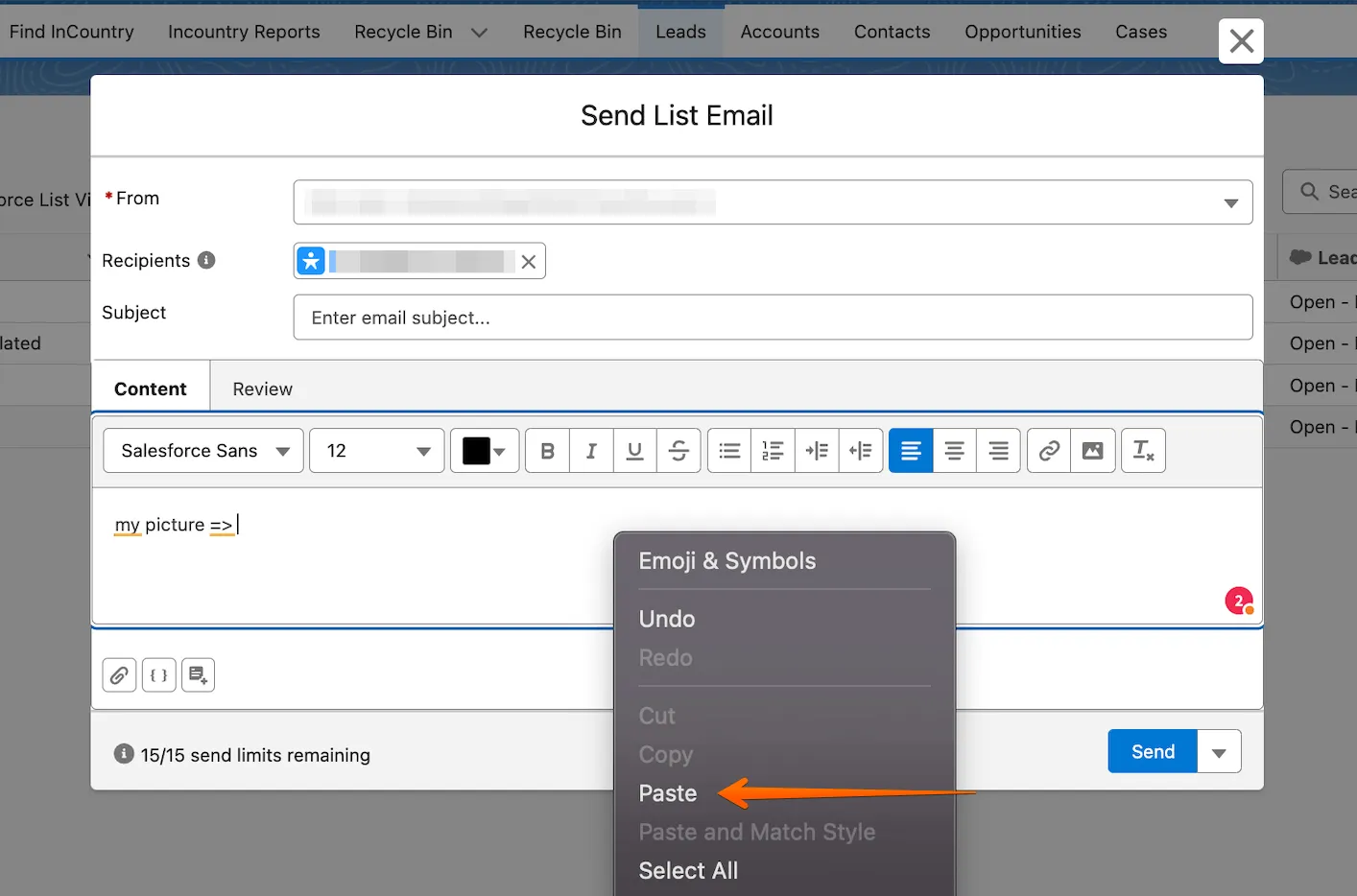Choose Paste from the context menu
Viewport: 1357px width, 896px height.
point(668,793)
